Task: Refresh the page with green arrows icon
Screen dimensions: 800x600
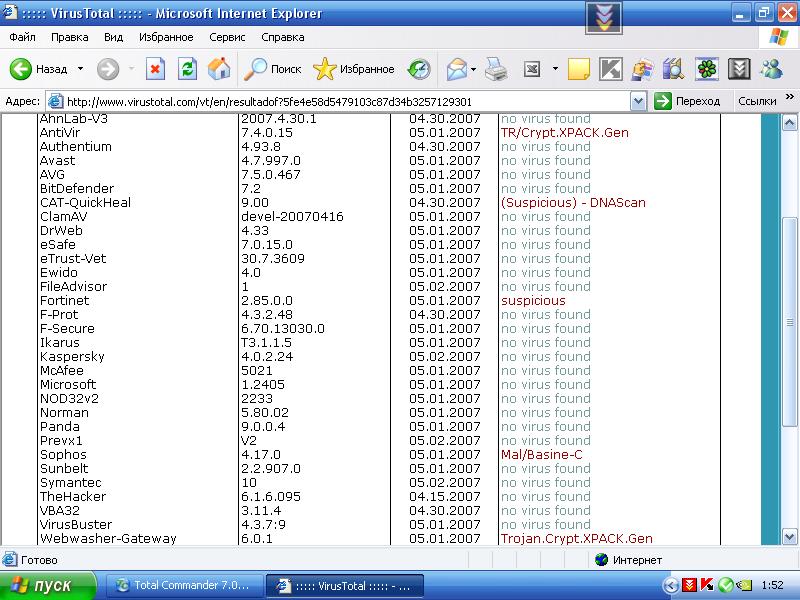Action: pos(187,69)
